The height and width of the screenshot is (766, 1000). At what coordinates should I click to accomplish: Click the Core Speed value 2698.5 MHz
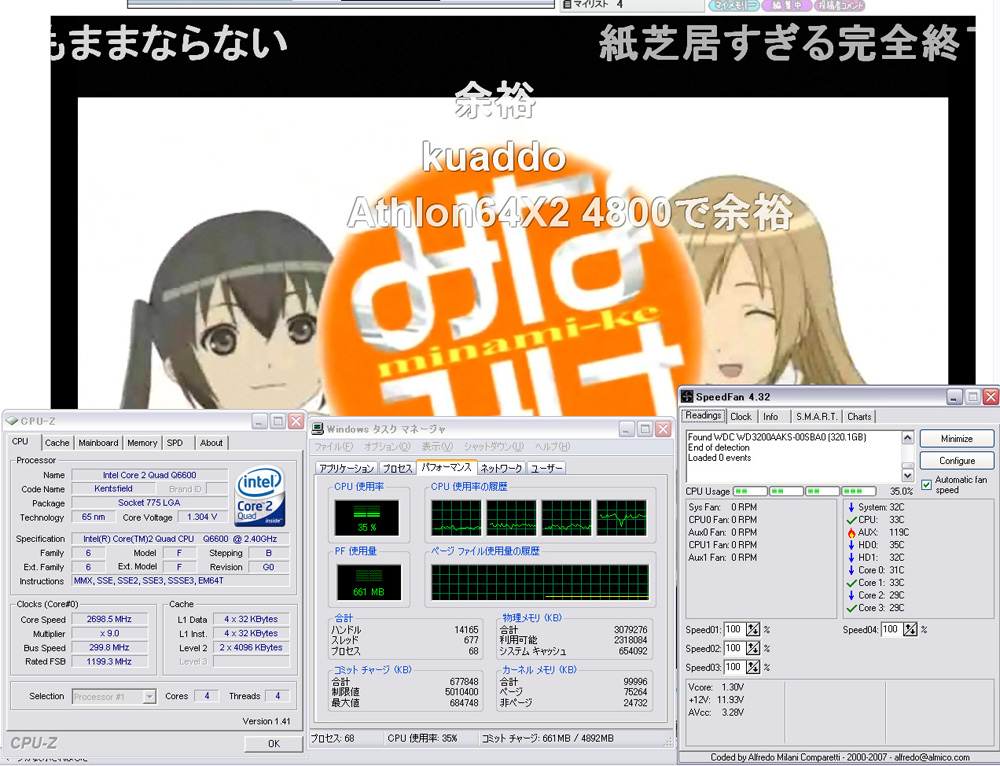(x=109, y=619)
